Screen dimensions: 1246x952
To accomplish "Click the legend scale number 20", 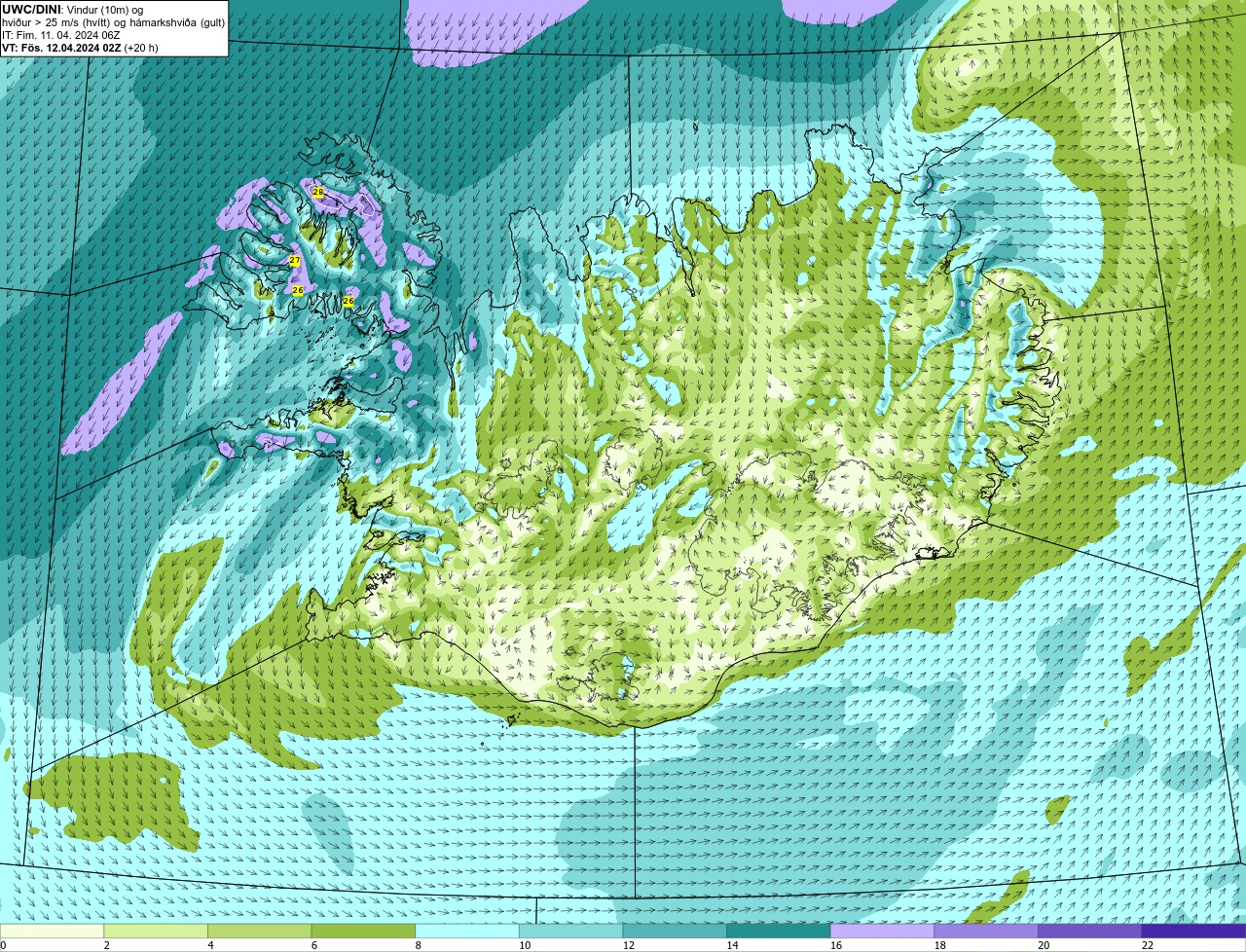I will [x=1044, y=945].
